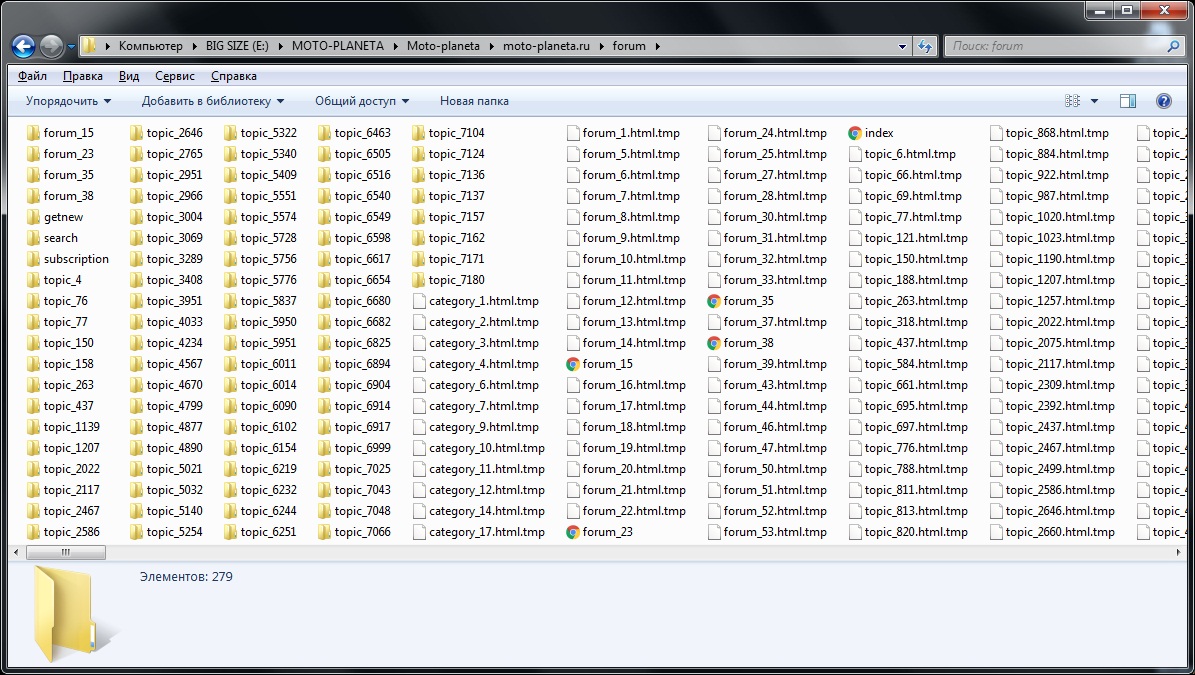Open the Сервис menu

coord(175,76)
